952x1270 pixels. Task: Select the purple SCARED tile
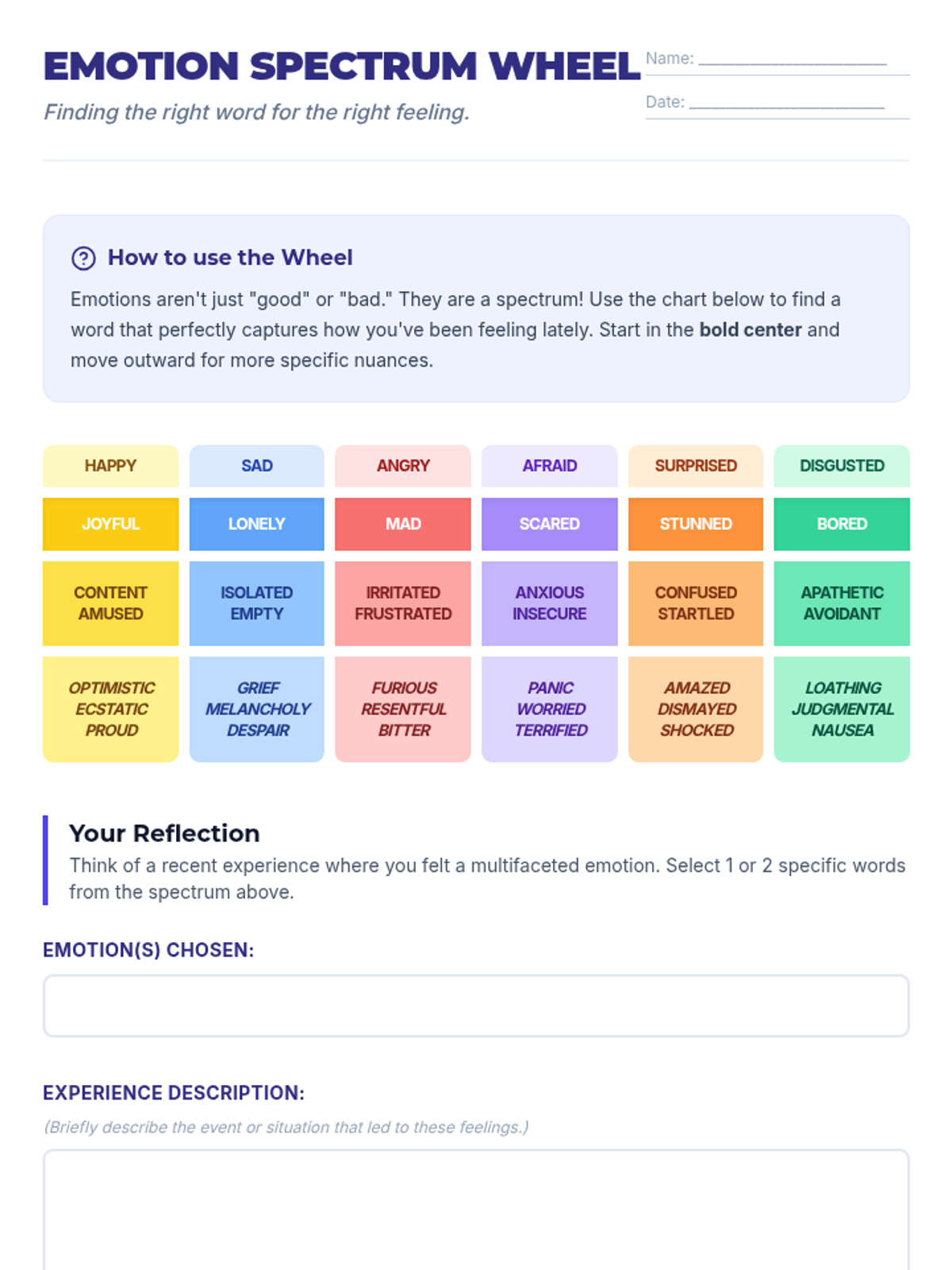pyautogui.click(x=549, y=524)
